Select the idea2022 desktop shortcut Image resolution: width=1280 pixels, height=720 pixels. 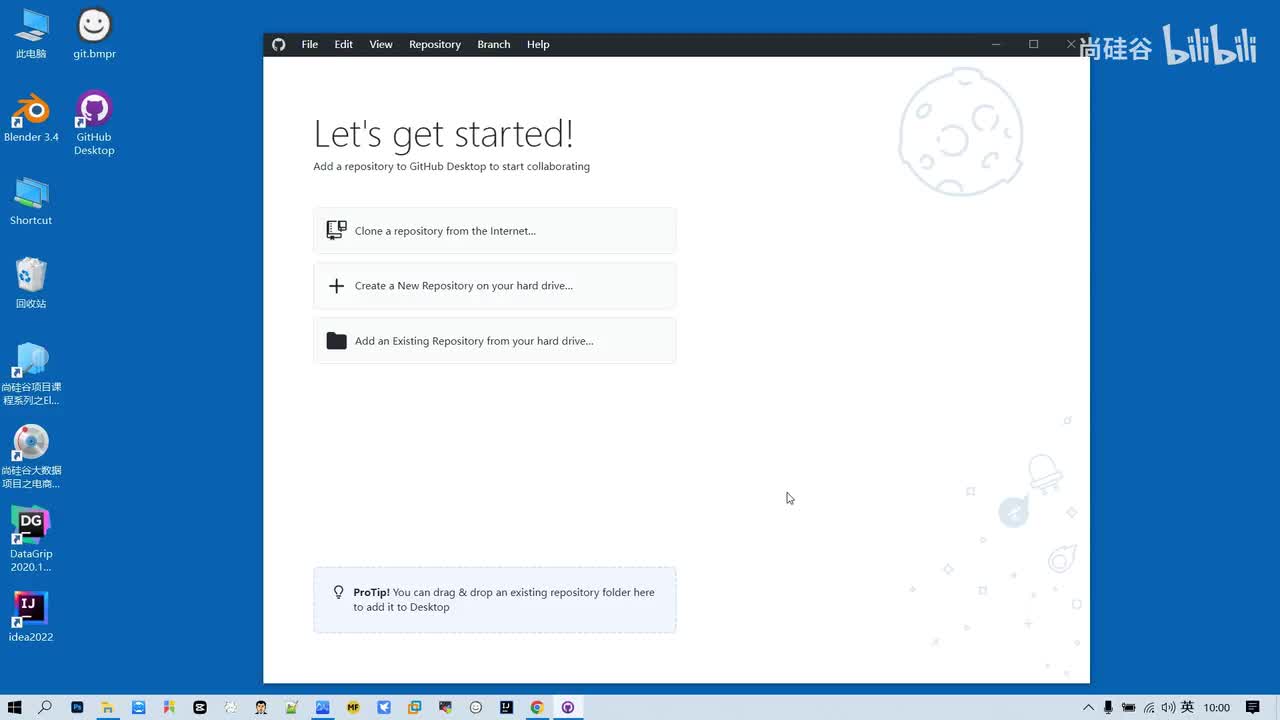pos(31,616)
